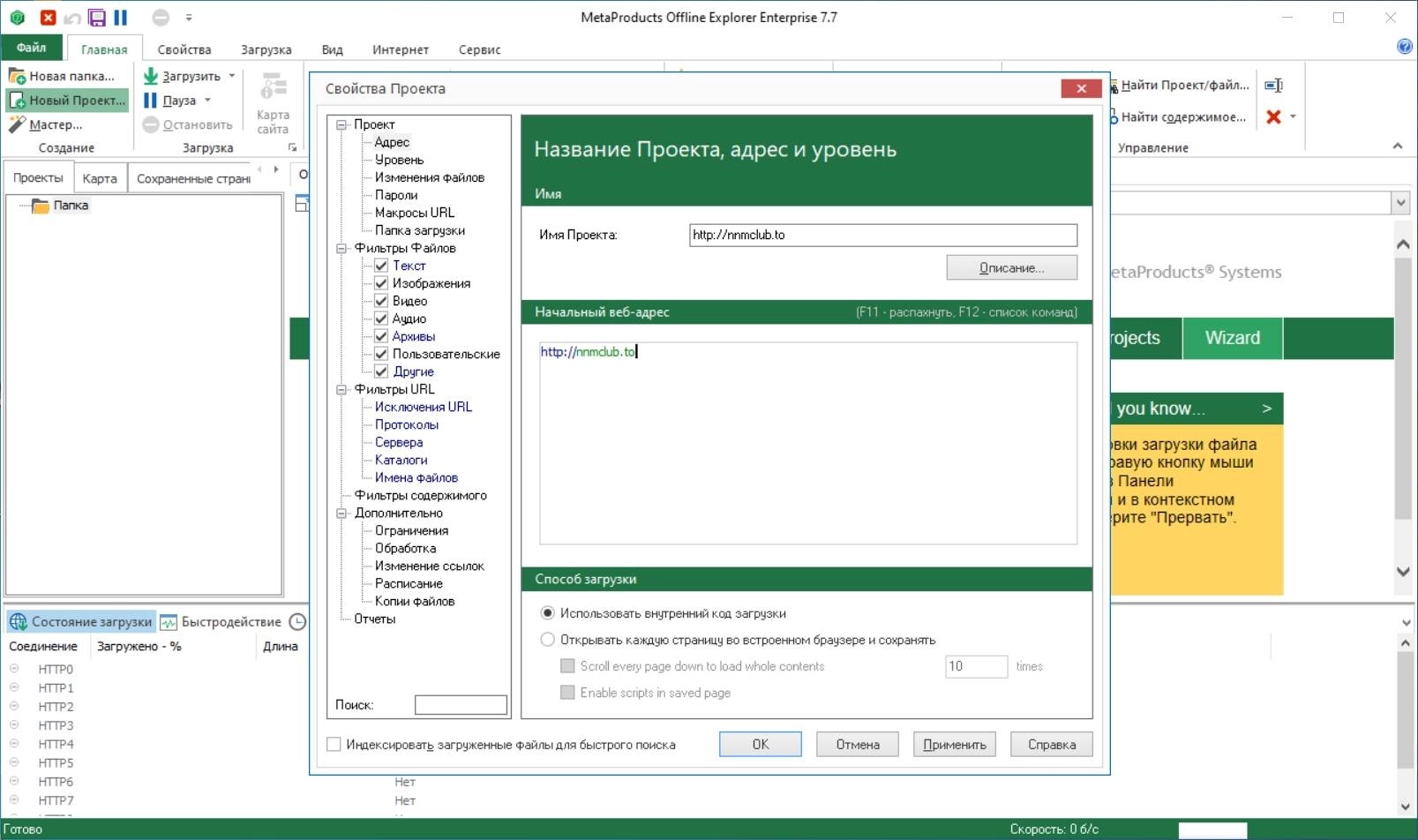Click the Быстродействие chart icon
The image size is (1418, 840).
tap(169, 622)
